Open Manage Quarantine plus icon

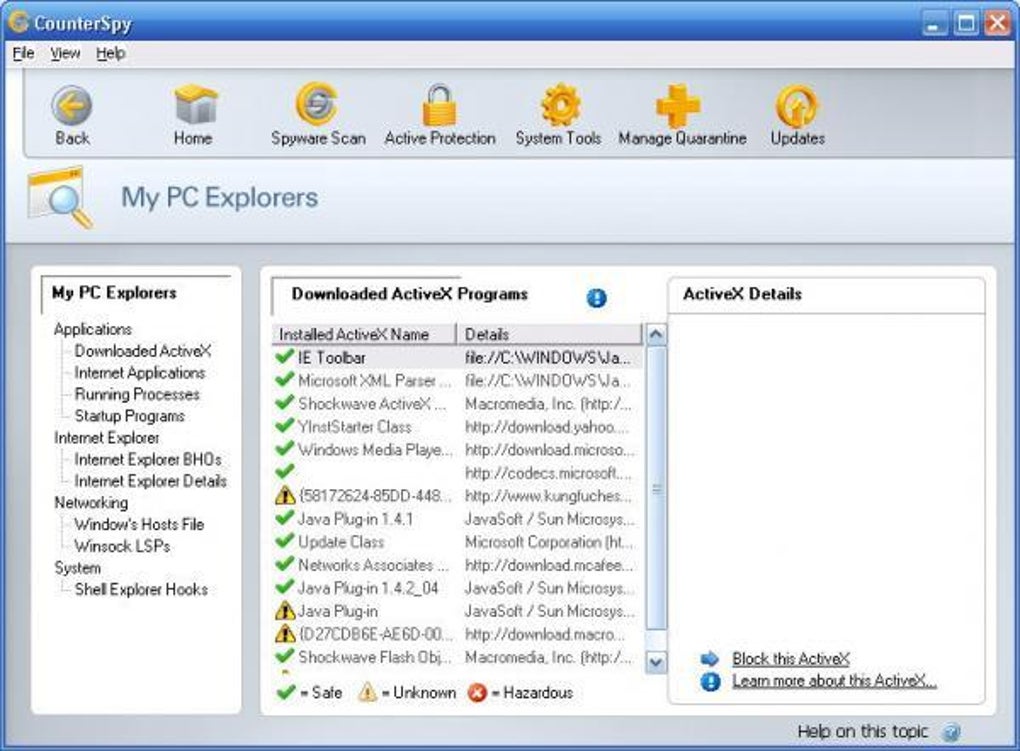[678, 105]
